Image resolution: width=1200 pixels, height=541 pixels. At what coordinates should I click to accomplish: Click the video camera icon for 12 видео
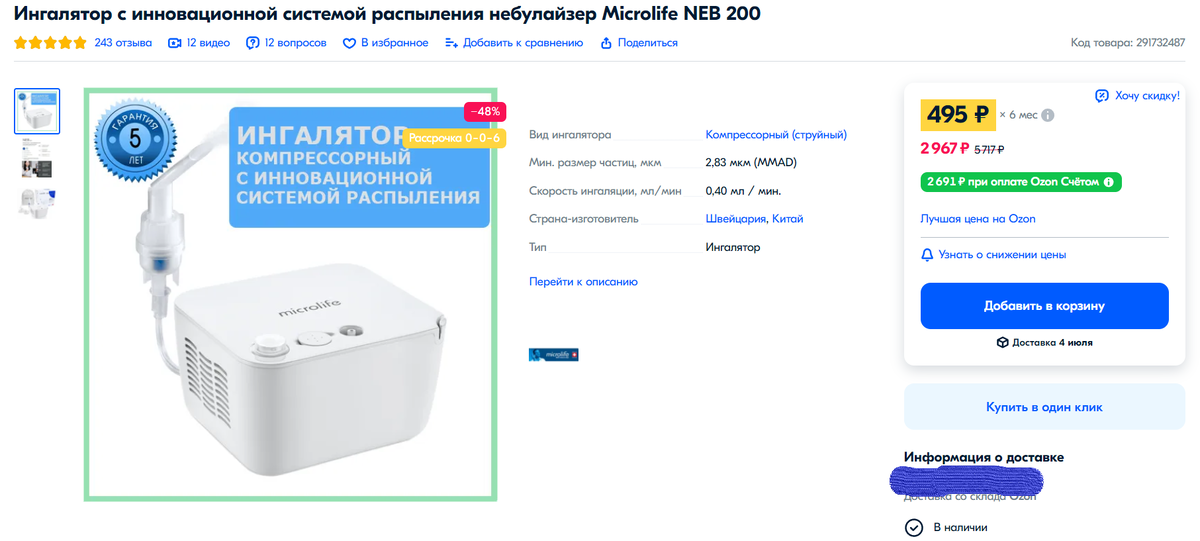175,43
